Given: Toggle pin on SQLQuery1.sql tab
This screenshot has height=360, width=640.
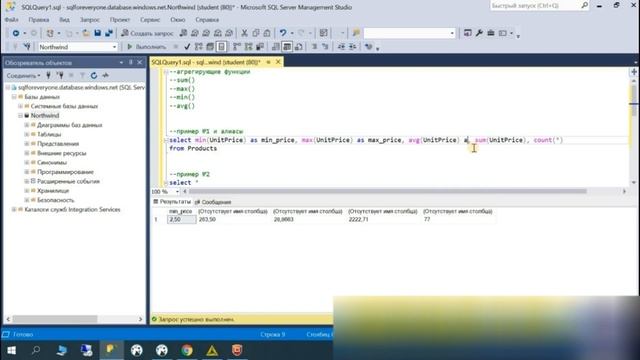Looking at the screenshot, I should coord(268,62).
